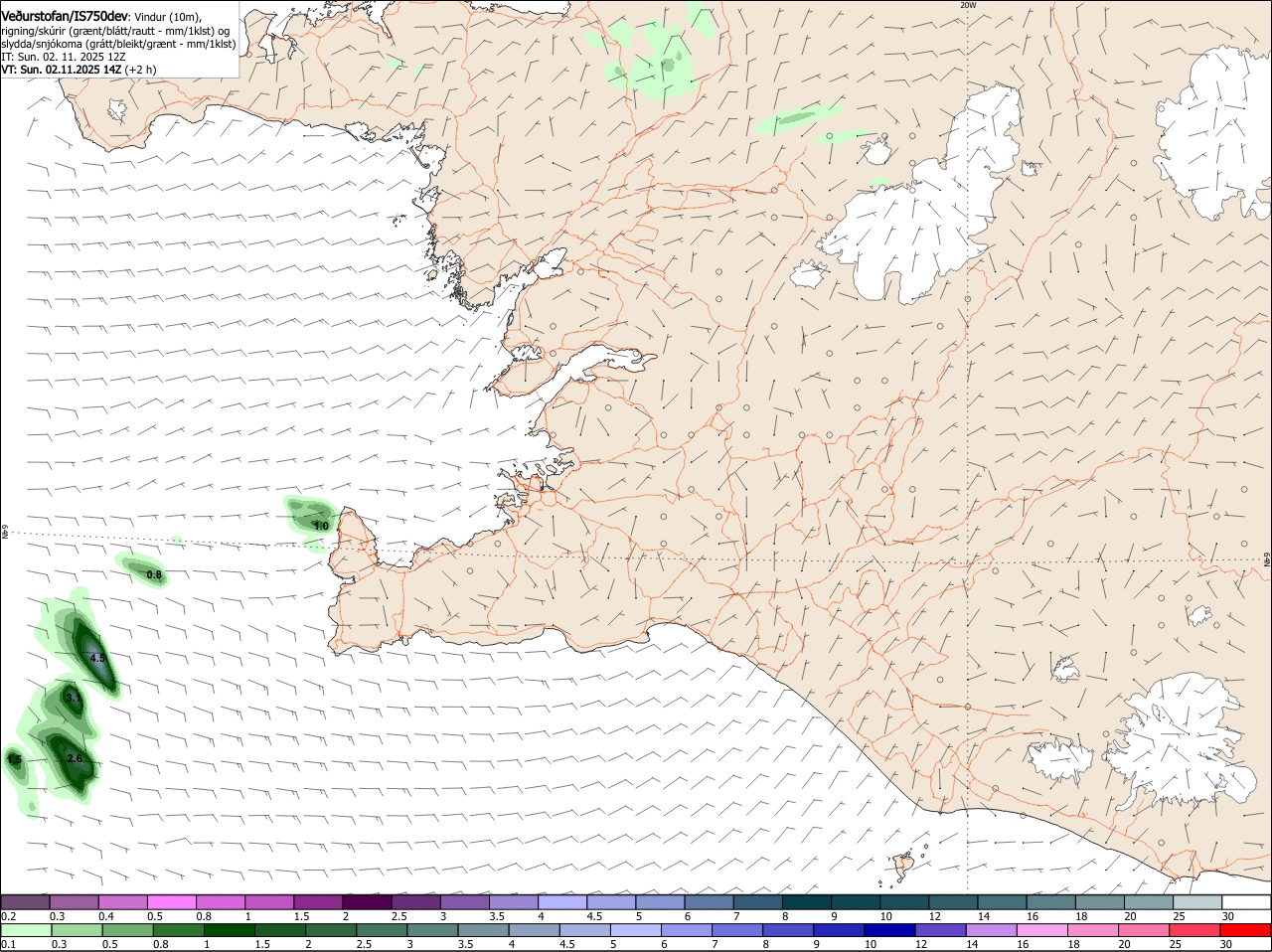Click the '2.6' precipitation value label
This screenshot has width=1272, height=952.
click(x=74, y=758)
